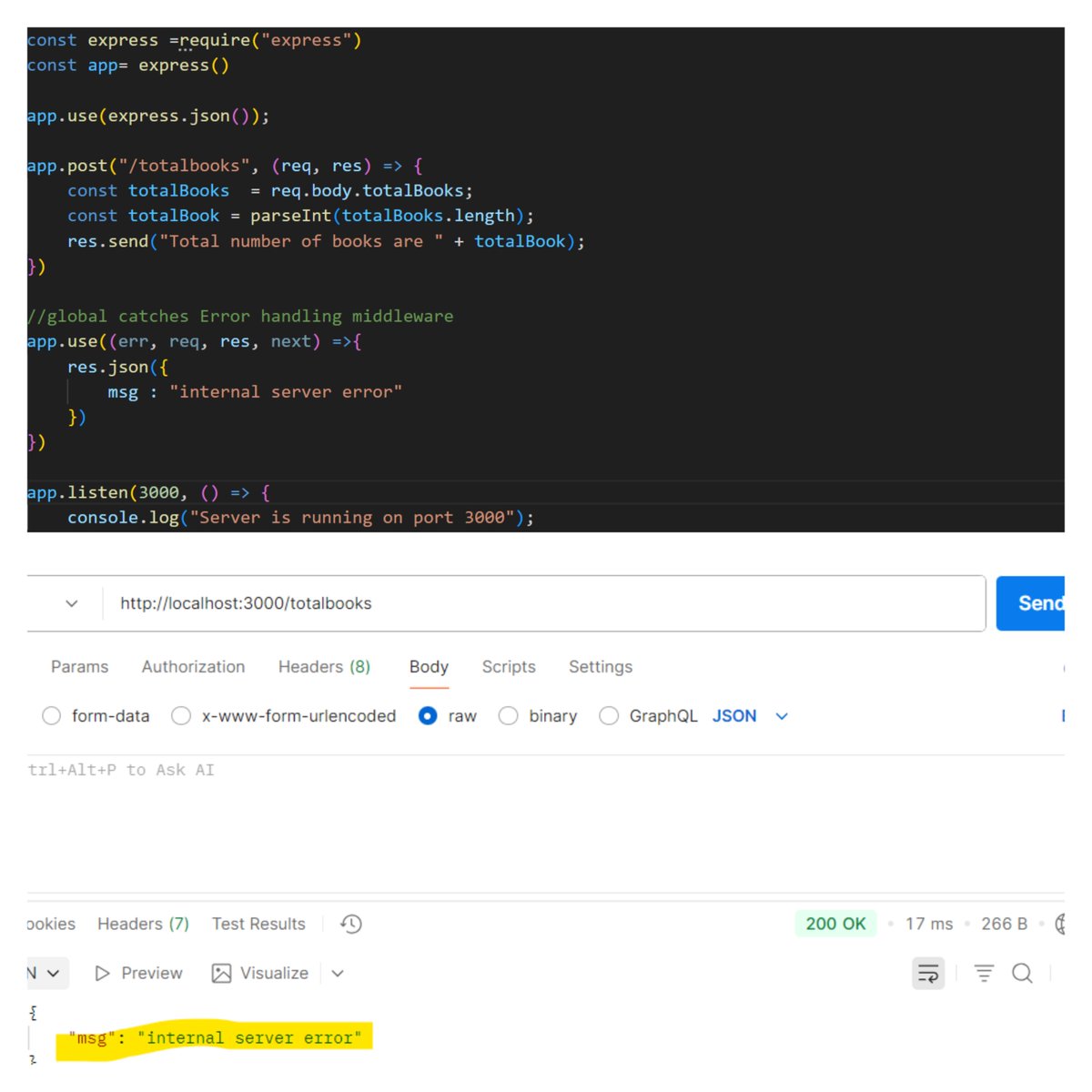Expand the dropdown next to Visualize
1092x1092 pixels.
[x=338, y=973]
